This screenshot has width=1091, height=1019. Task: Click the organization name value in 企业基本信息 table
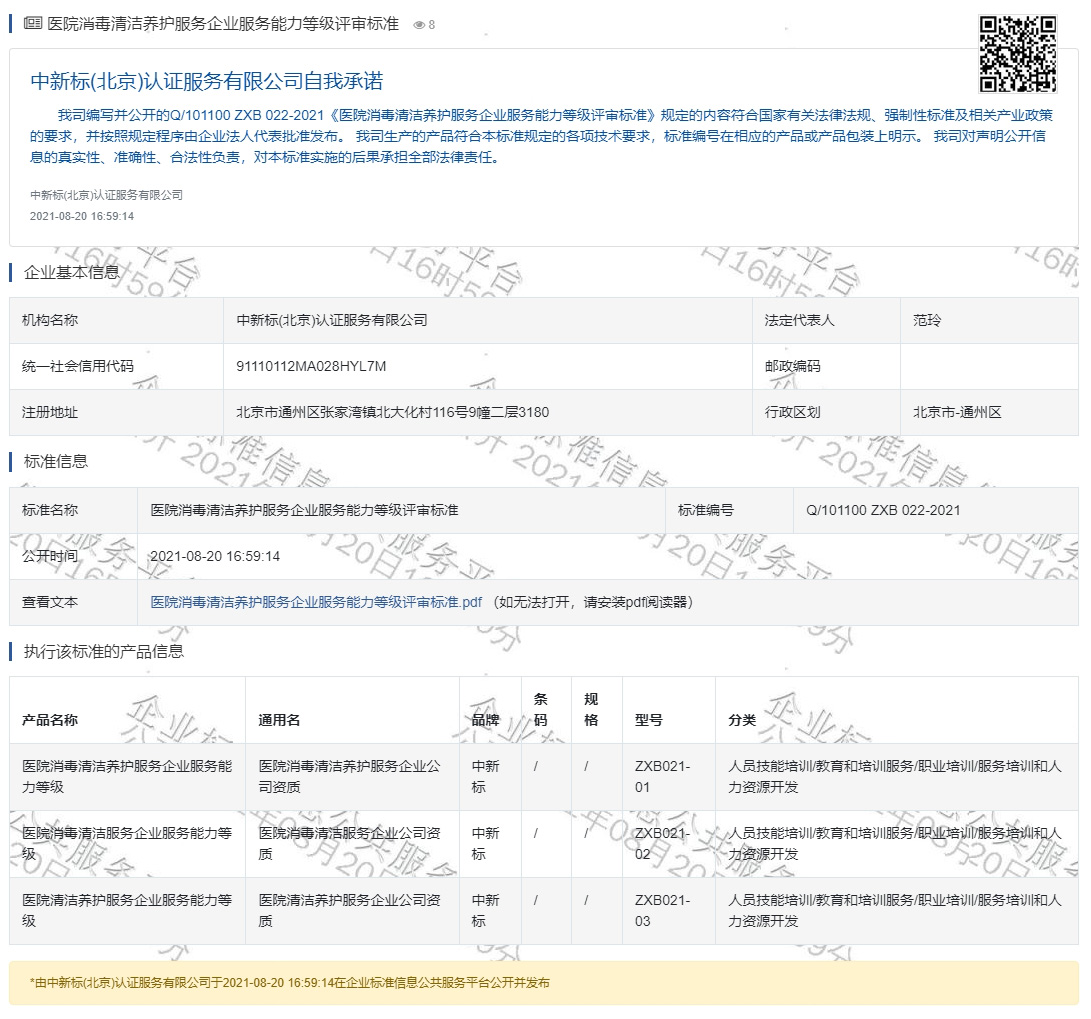[x=332, y=321]
